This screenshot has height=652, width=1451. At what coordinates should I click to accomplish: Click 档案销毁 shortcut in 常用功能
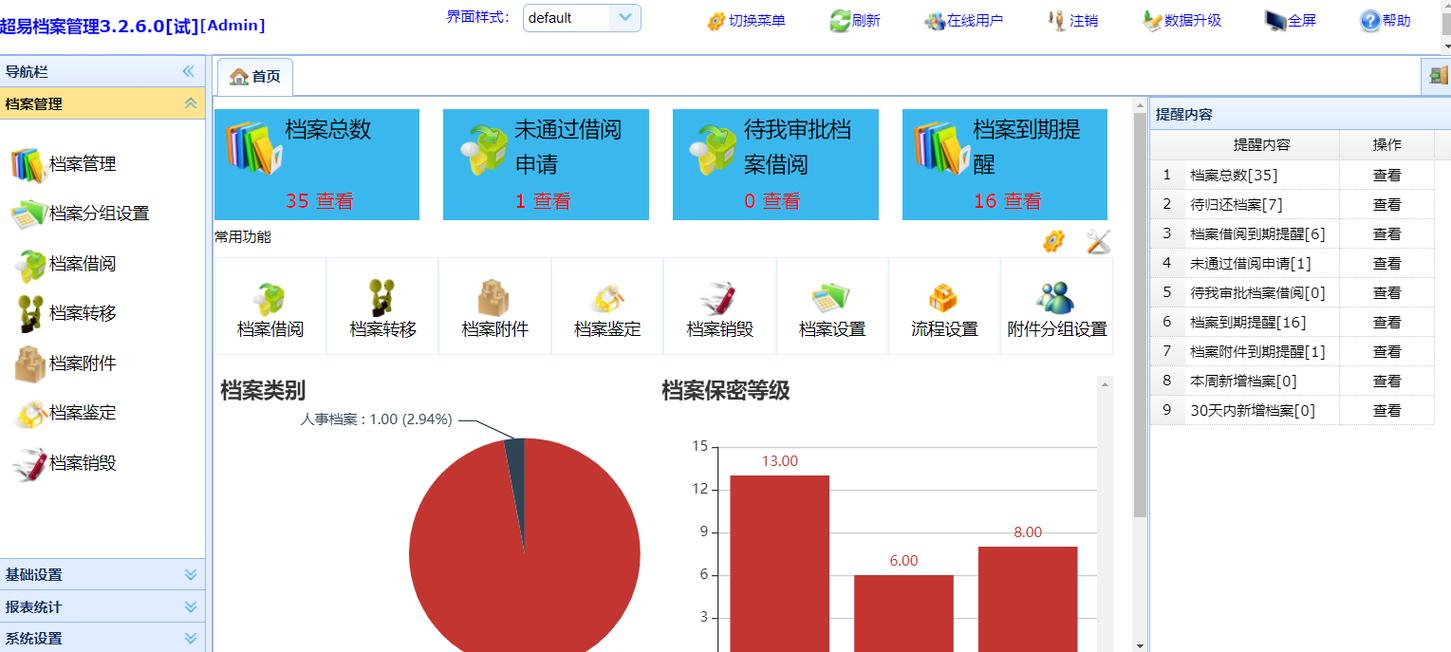pos(720,308)
